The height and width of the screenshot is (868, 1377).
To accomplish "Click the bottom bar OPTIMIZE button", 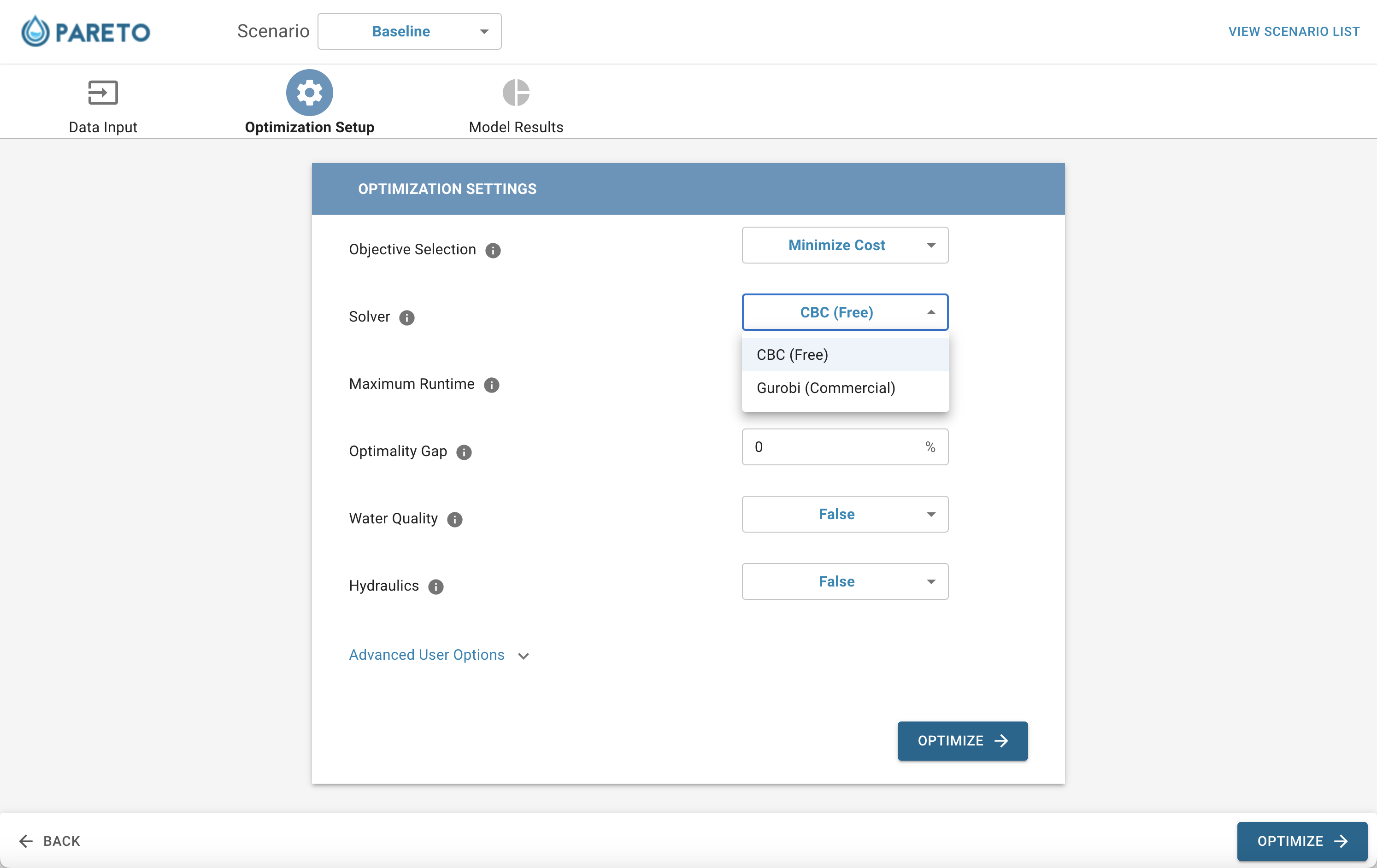I will coord(1301,841).
